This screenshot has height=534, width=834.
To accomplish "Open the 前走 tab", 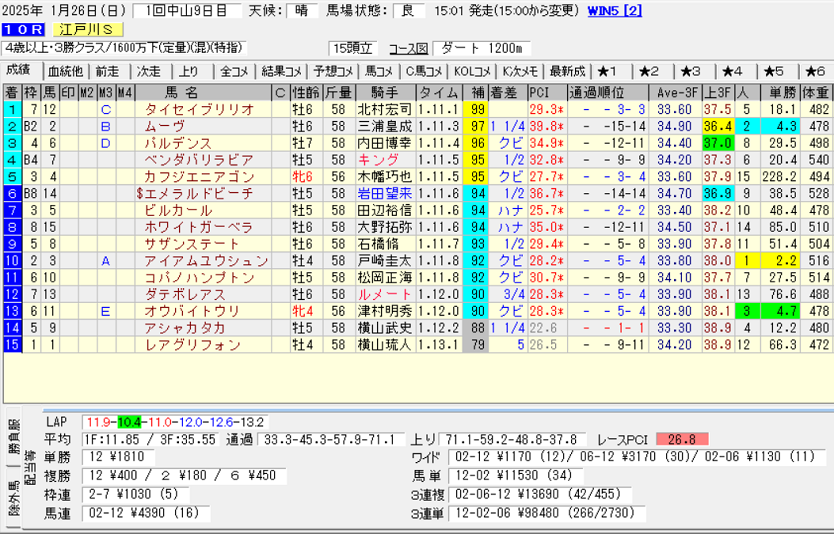I will tap(107, 71).
